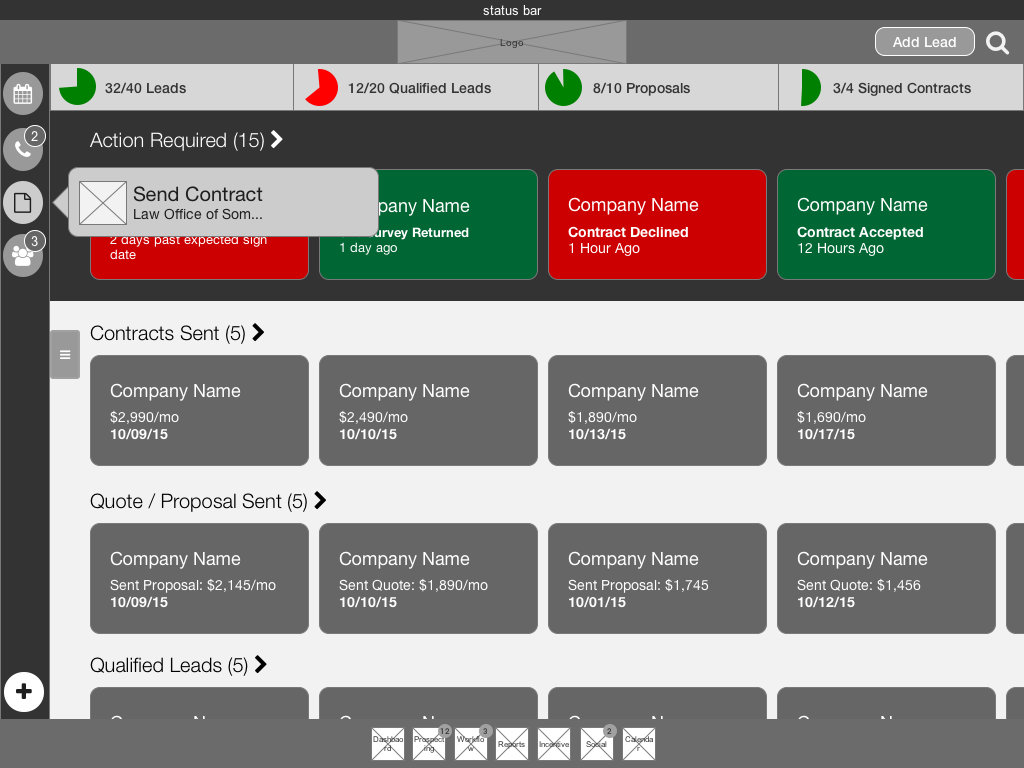This screenshot has width=1024, height=768.
Task: Click the Send Contract popup image placeholder
Action: coord(103,202)
